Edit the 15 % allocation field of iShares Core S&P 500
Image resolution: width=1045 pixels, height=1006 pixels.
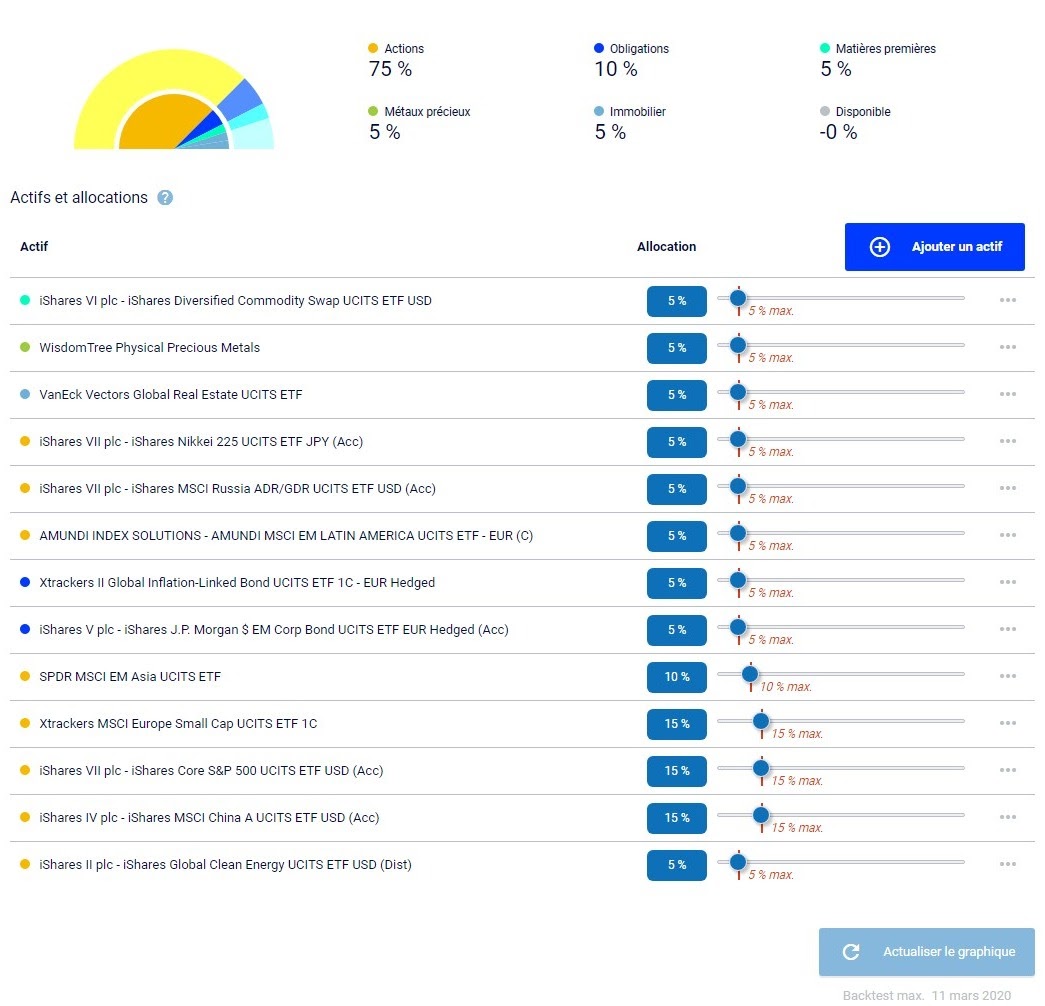676,771
